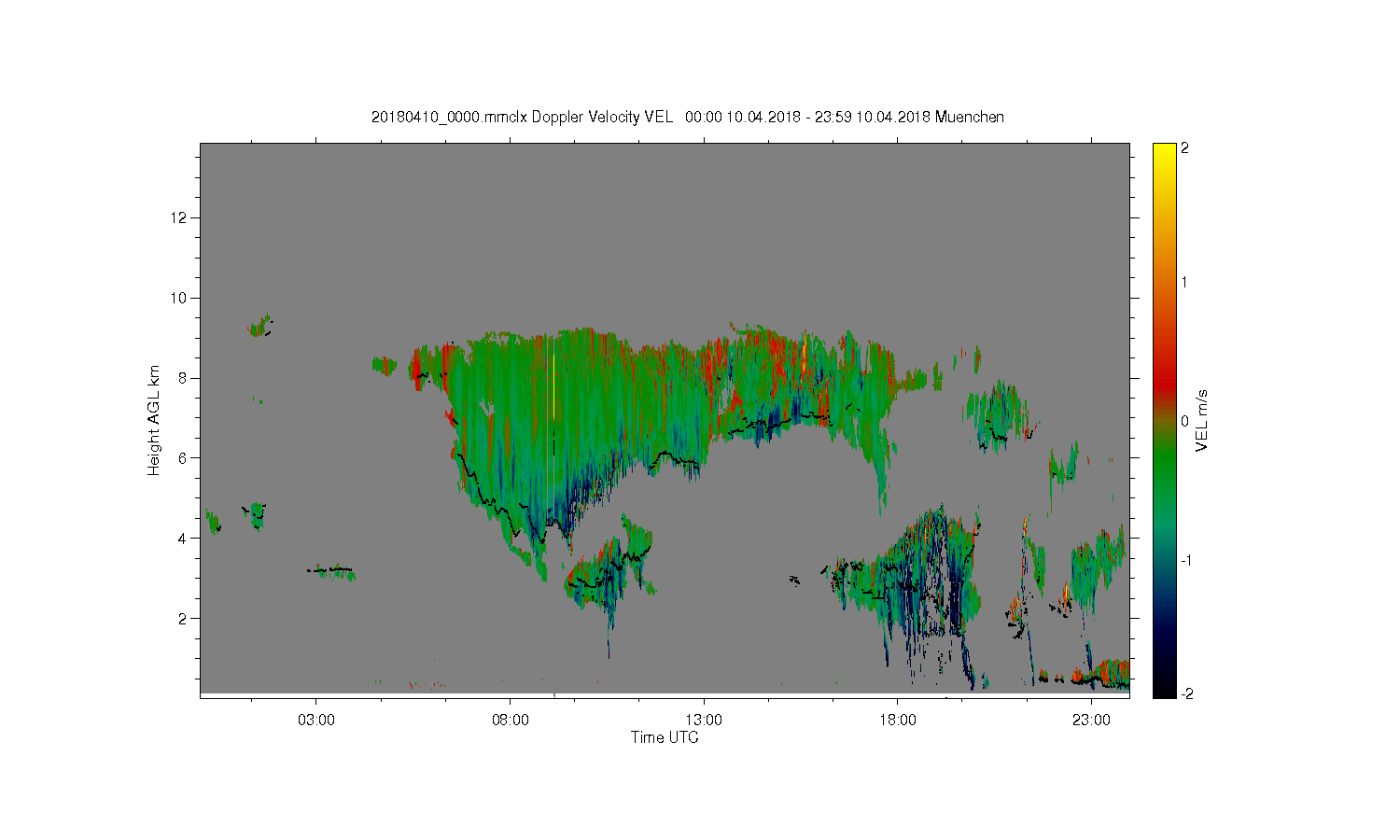Click the 8 km height tick label
Viewport: 1400px width, 840px height.
pos(184,378)
